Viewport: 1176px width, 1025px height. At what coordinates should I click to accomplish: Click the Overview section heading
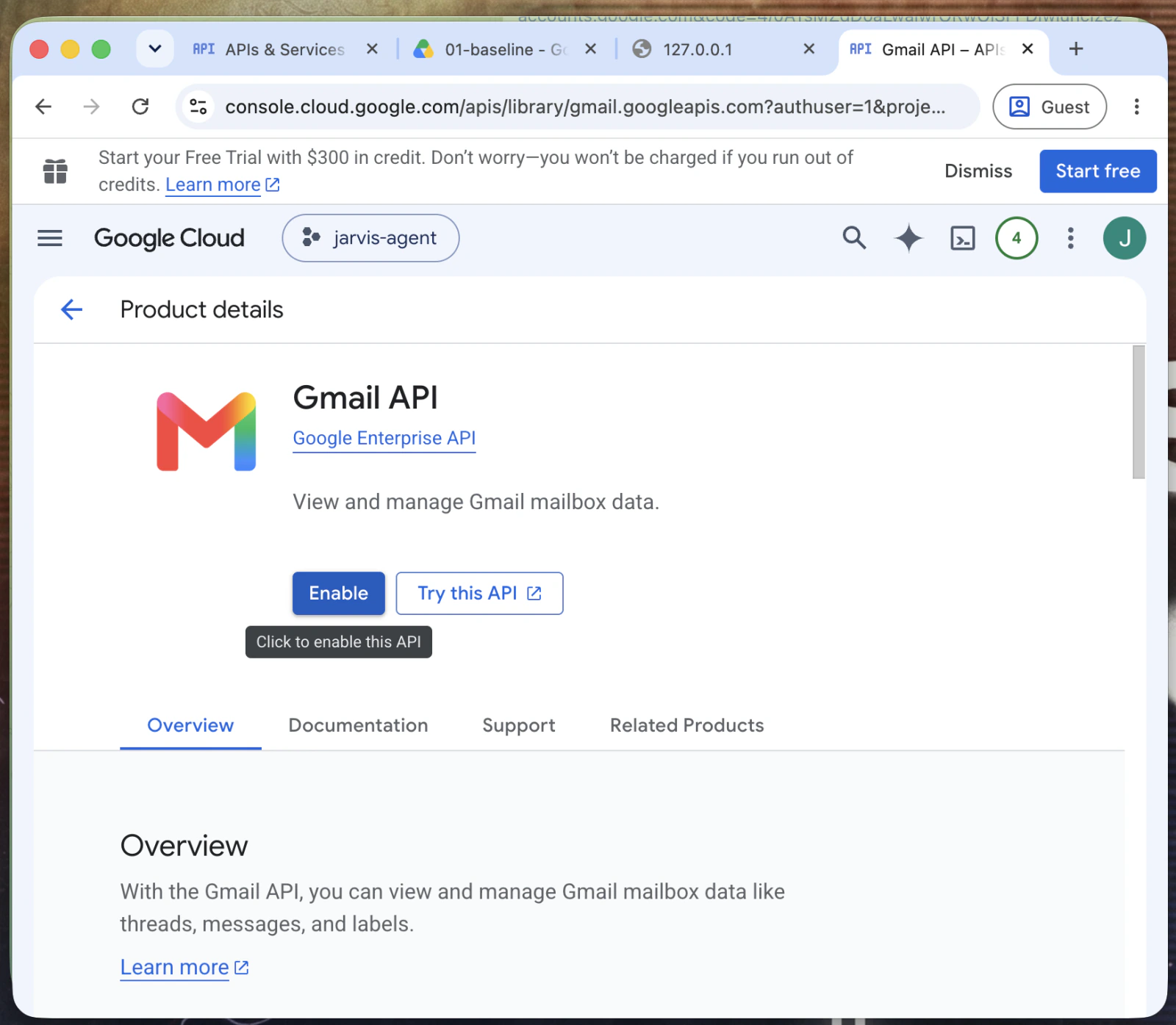[184, 846]
